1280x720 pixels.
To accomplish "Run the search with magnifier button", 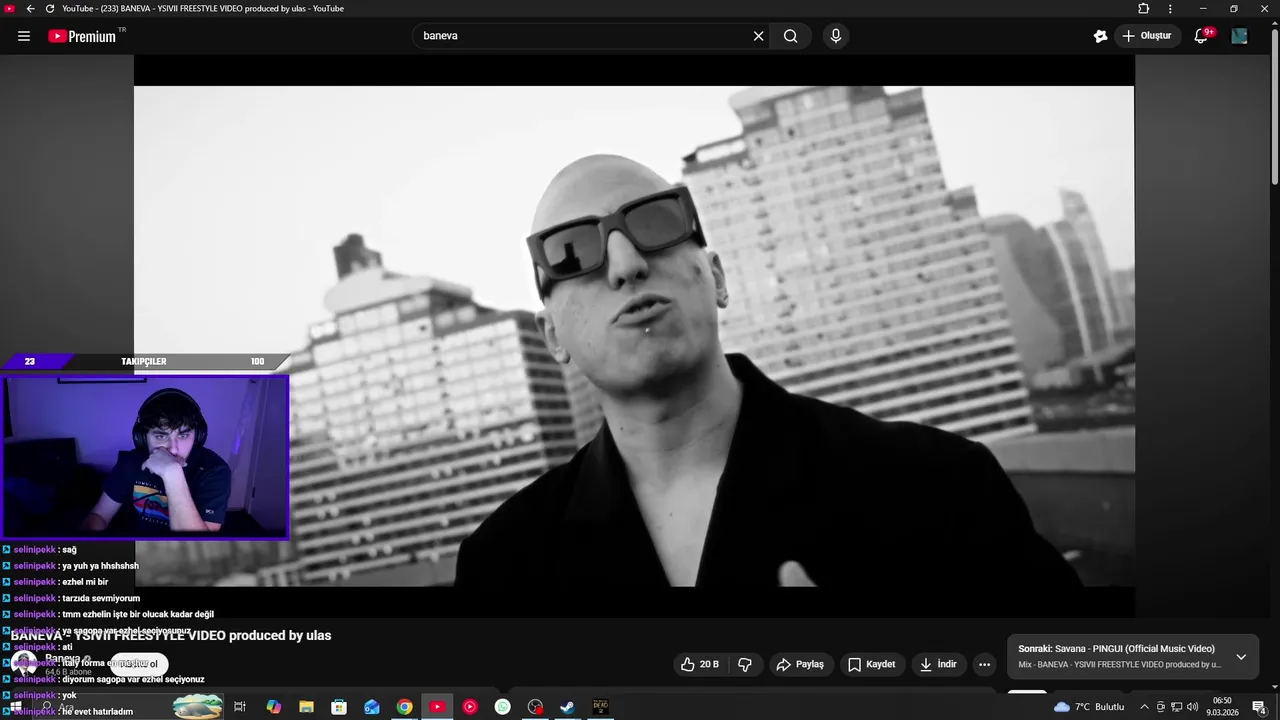I will pyautogui.click(x=790, y=36).
